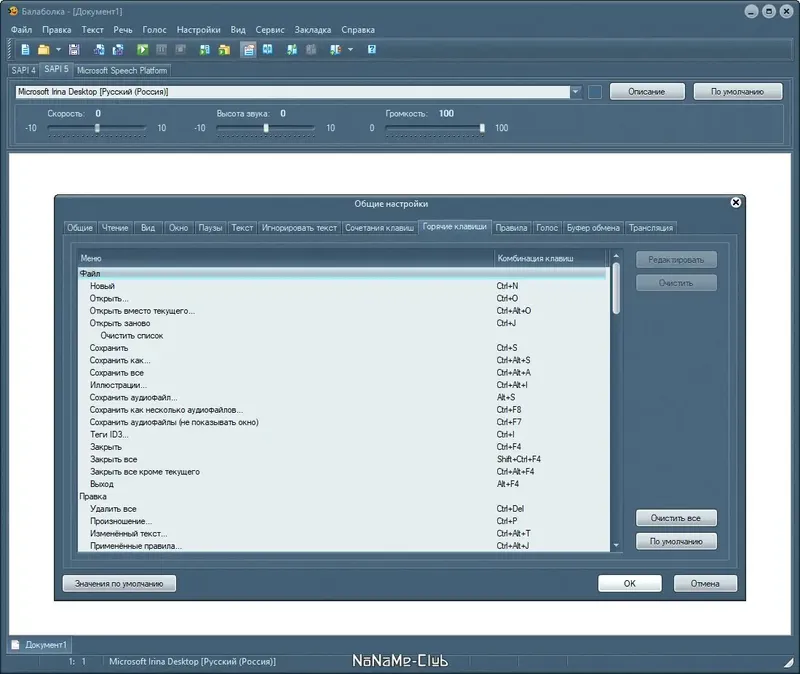Toggle the highlighted panel toolbar button
The width and height of the screenshot is (800, 674).
click(x=248, y=49)
